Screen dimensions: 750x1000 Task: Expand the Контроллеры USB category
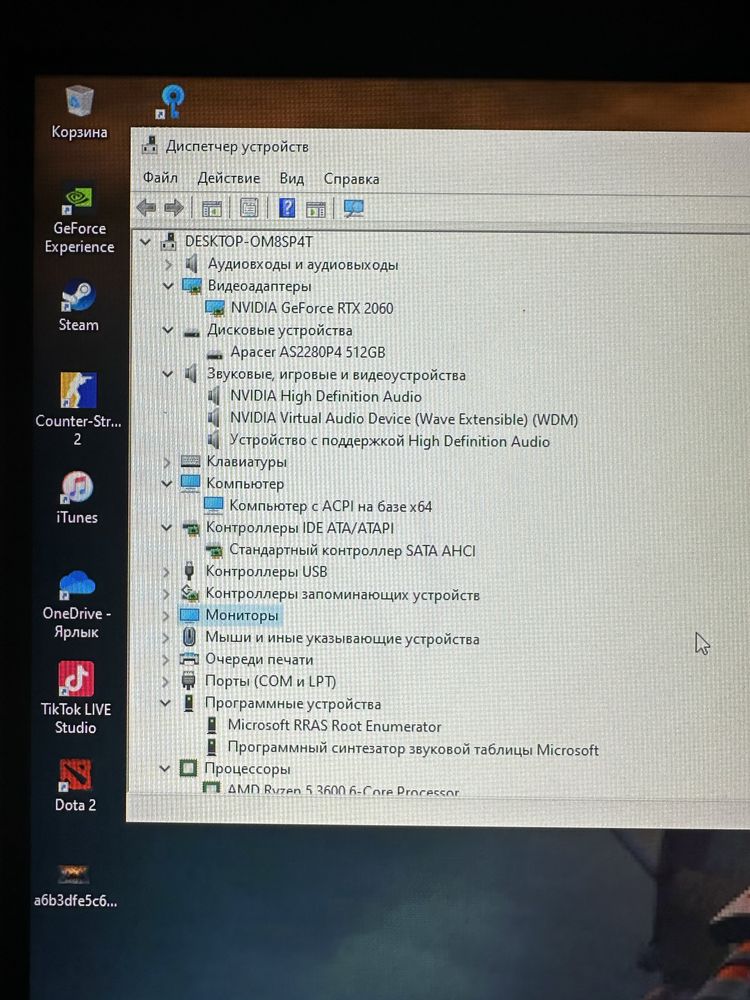[166, 572]
